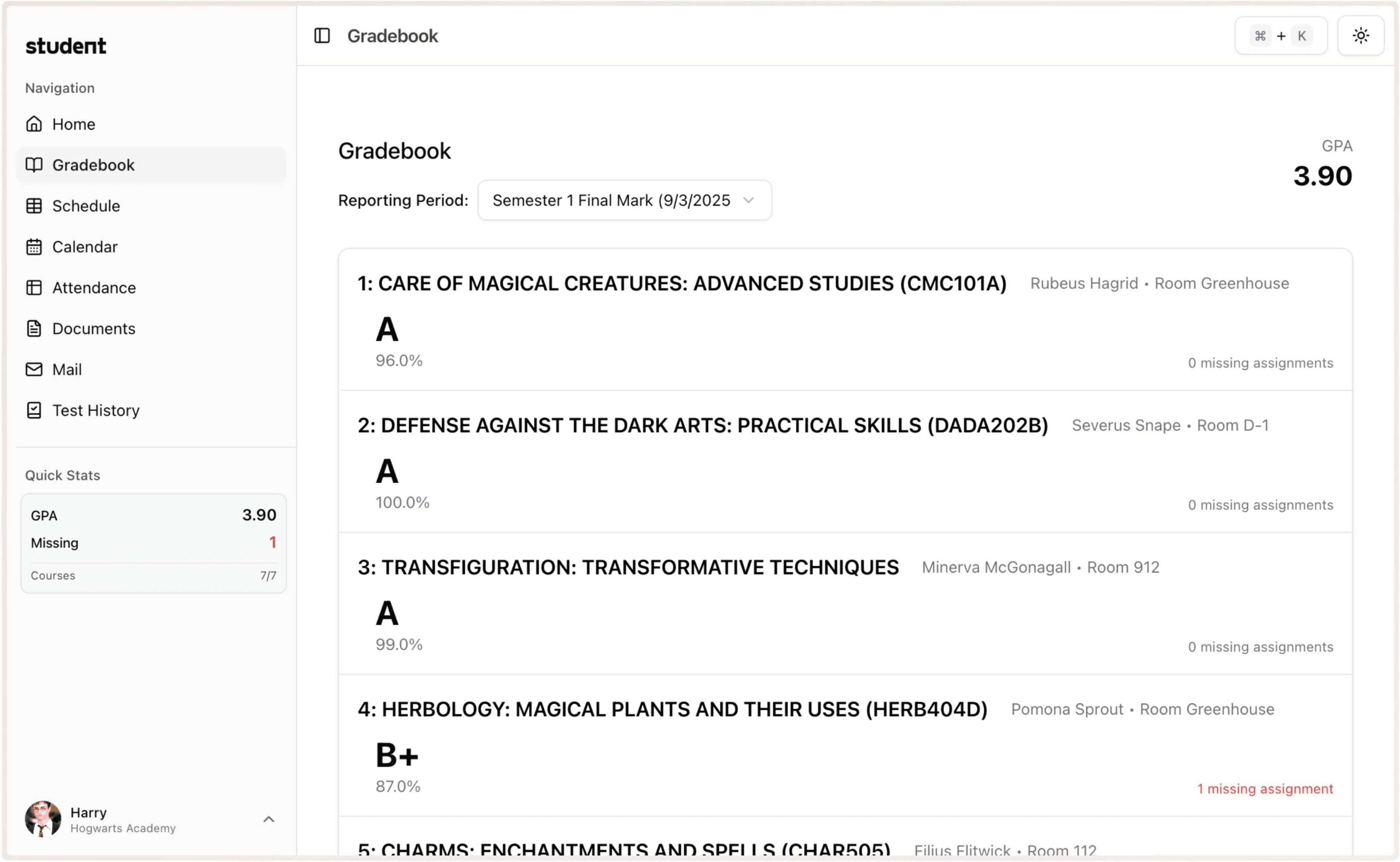Screen dimensions: 1400x862
Task: Select the Test History icon
Action: 34,410
